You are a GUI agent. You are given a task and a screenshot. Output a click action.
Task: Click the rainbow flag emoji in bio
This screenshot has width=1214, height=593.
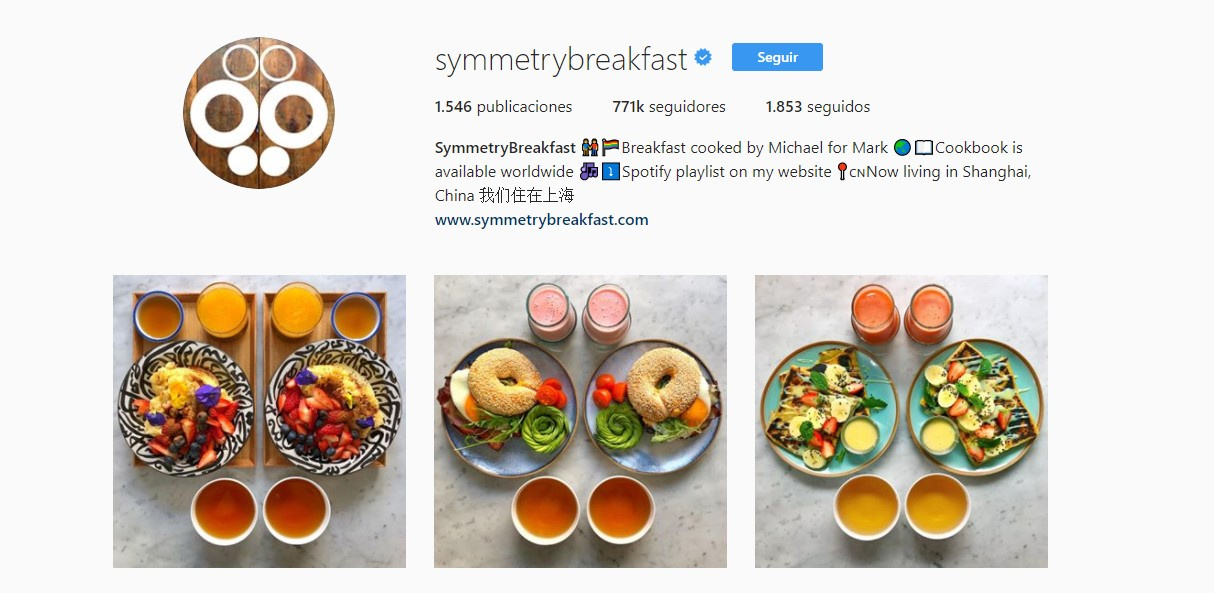point(610,148)
